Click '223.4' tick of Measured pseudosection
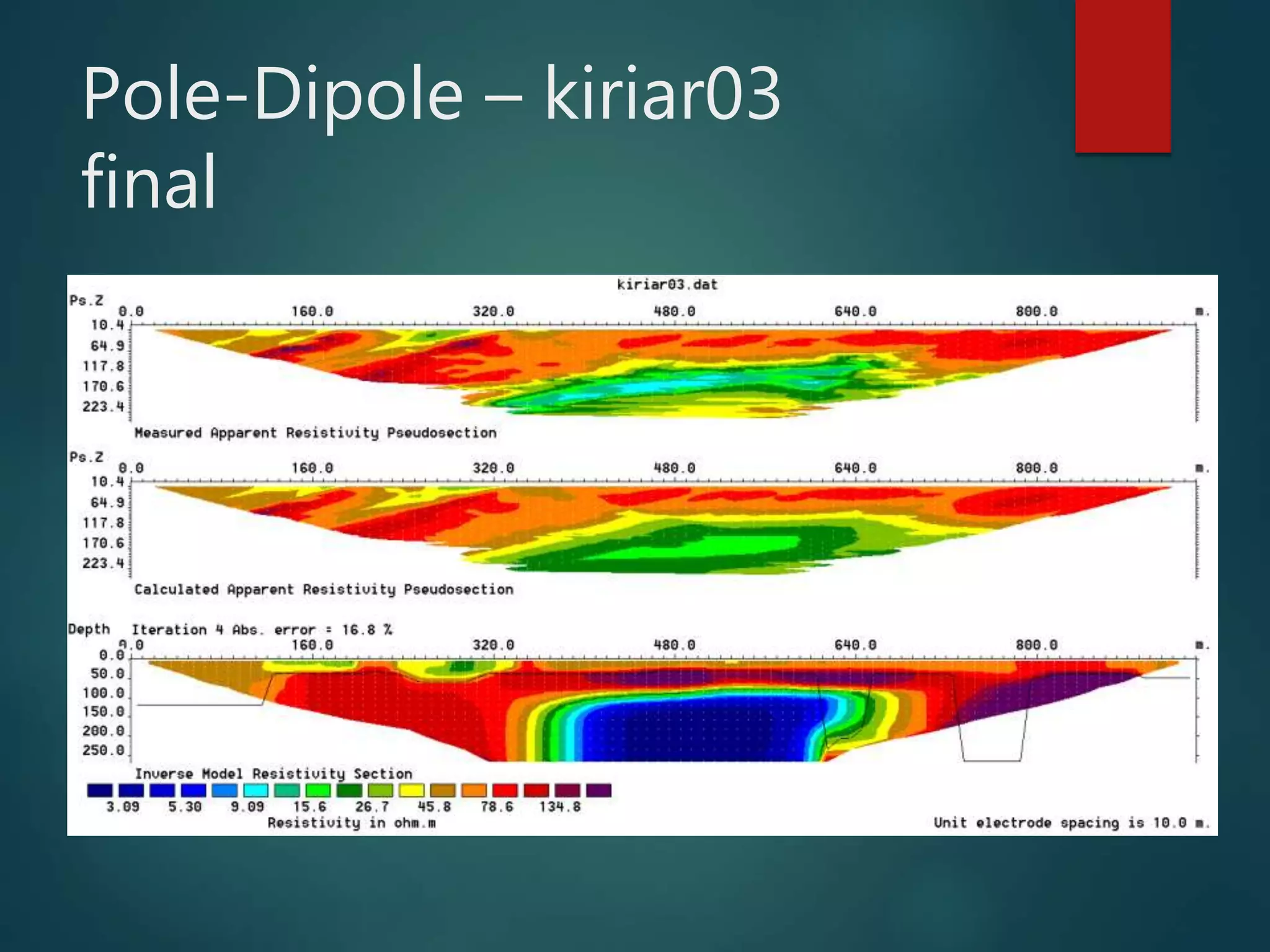Screen dimensions: 1270x952 (x=104, y=407)
